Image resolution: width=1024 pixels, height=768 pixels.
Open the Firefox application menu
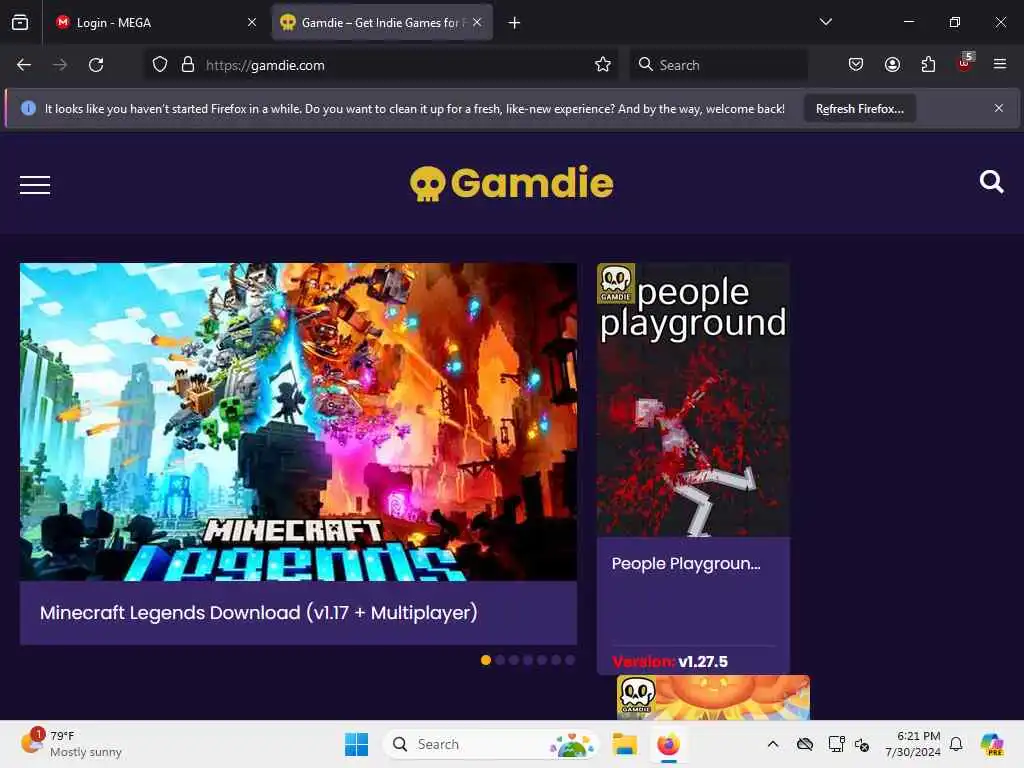coord(1000,64)
